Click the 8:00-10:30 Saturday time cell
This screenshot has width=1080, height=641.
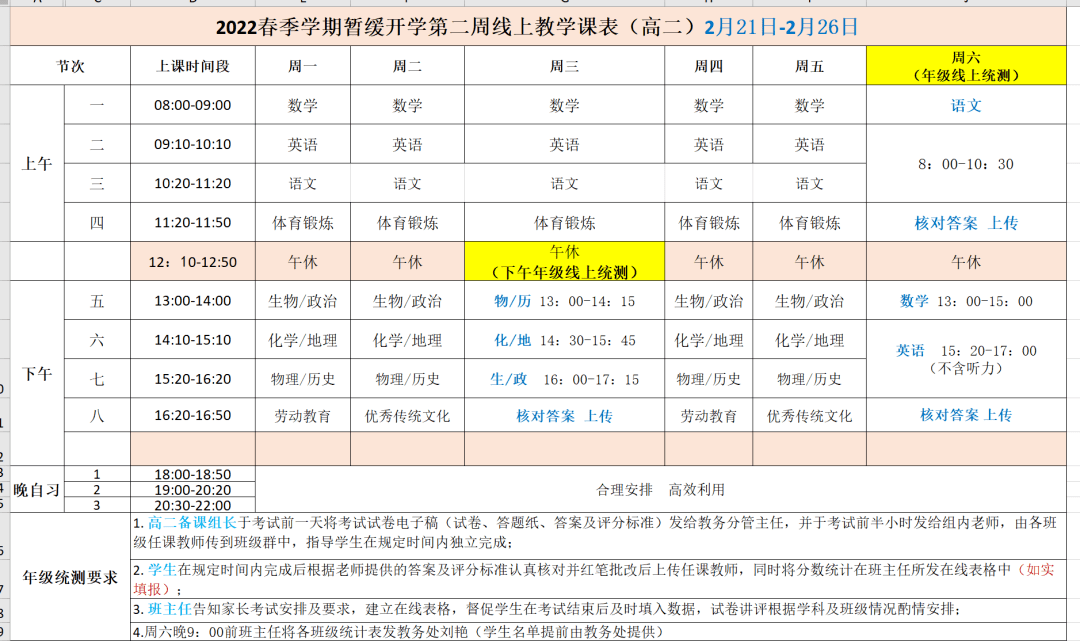coord(964,162)
